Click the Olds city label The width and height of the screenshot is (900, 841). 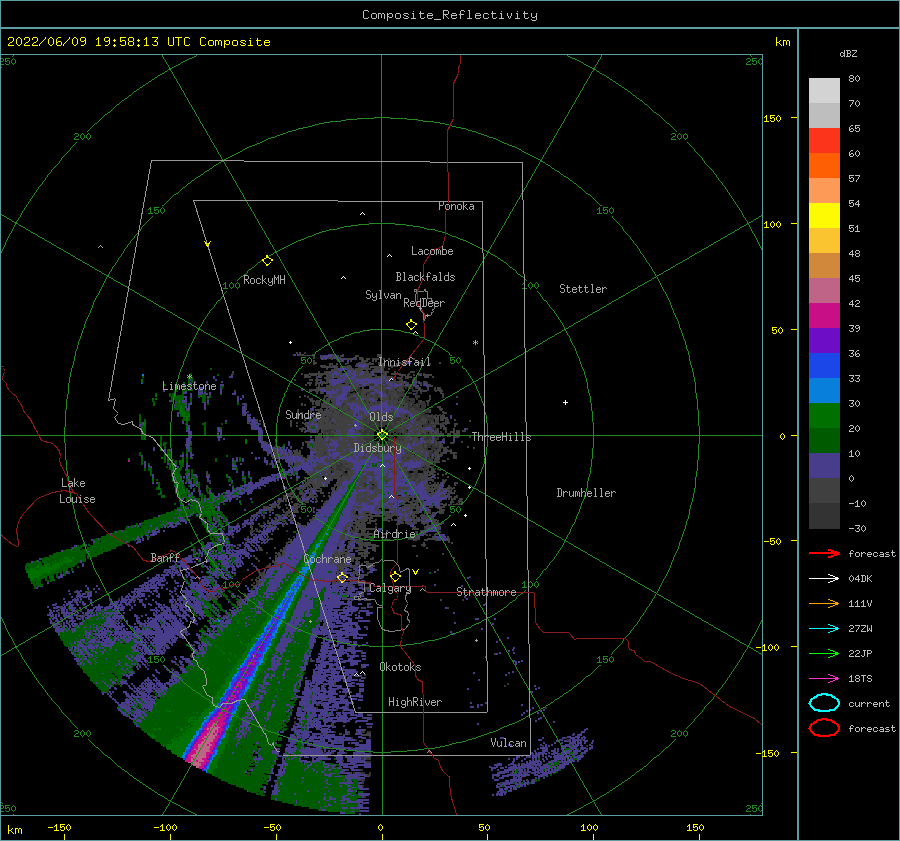(x=381, y=417)
